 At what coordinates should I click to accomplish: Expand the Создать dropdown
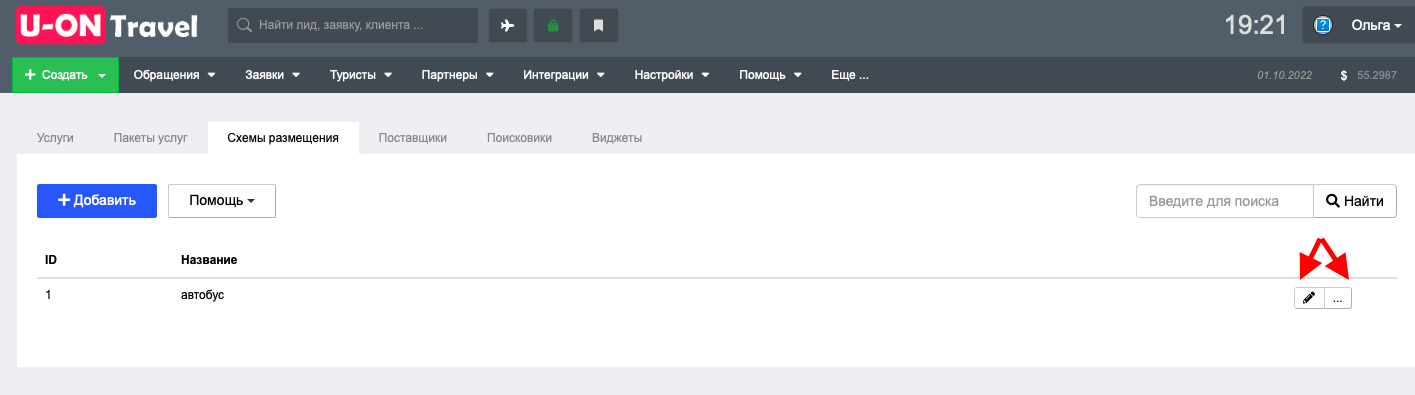click(x=65, y=75)
